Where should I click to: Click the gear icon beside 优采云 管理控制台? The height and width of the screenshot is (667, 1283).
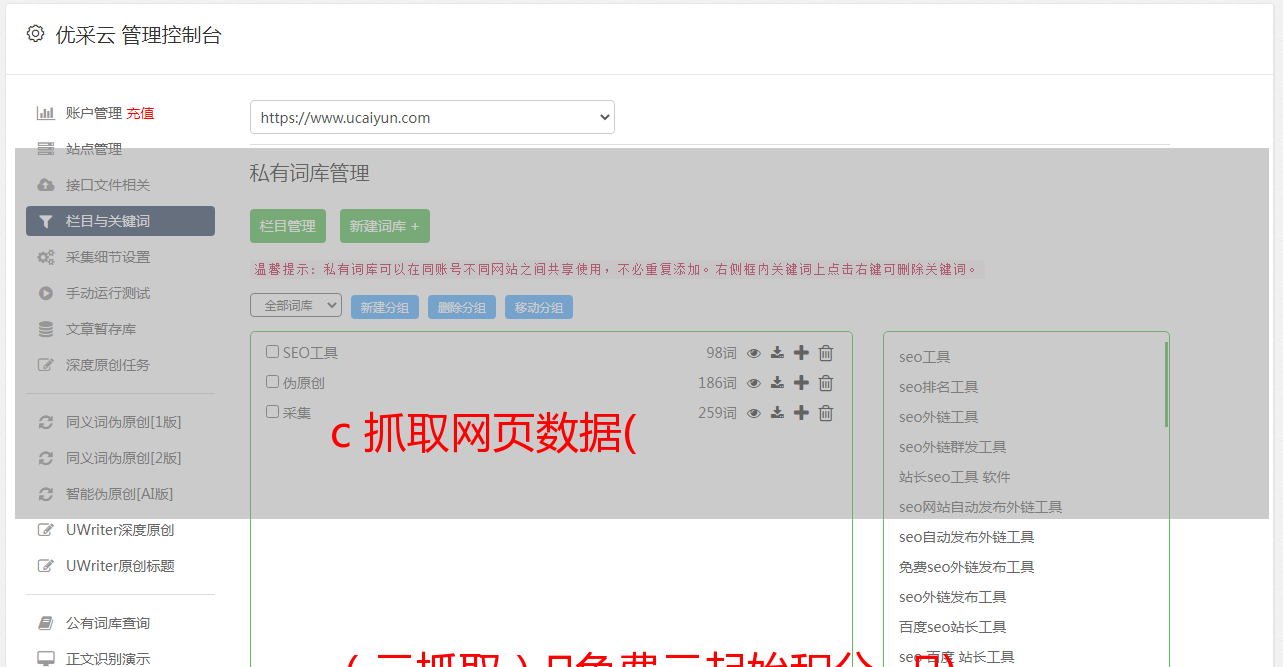point(36,34)
